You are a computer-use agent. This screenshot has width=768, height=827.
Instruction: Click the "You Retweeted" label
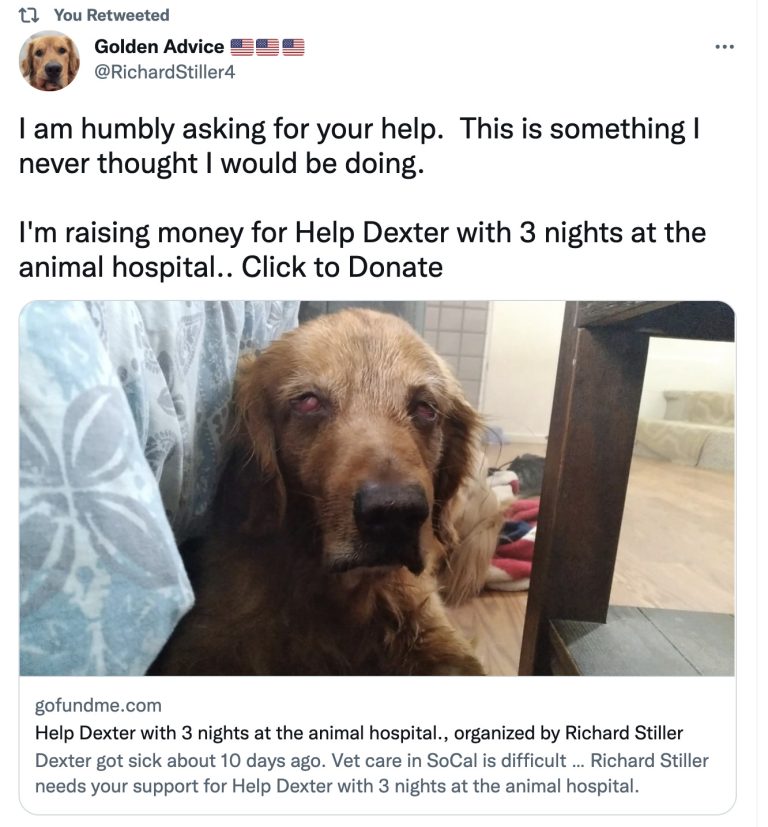point(111,15)
